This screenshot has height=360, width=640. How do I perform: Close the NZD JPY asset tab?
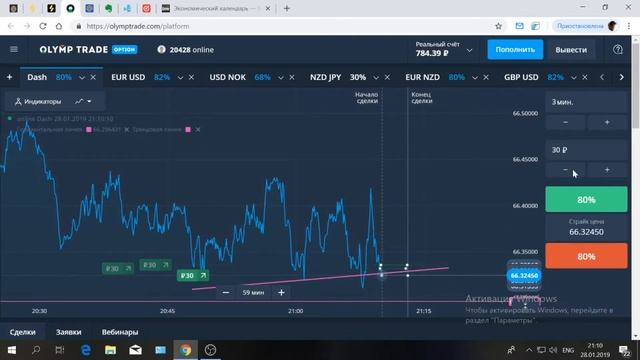point(387,77)
